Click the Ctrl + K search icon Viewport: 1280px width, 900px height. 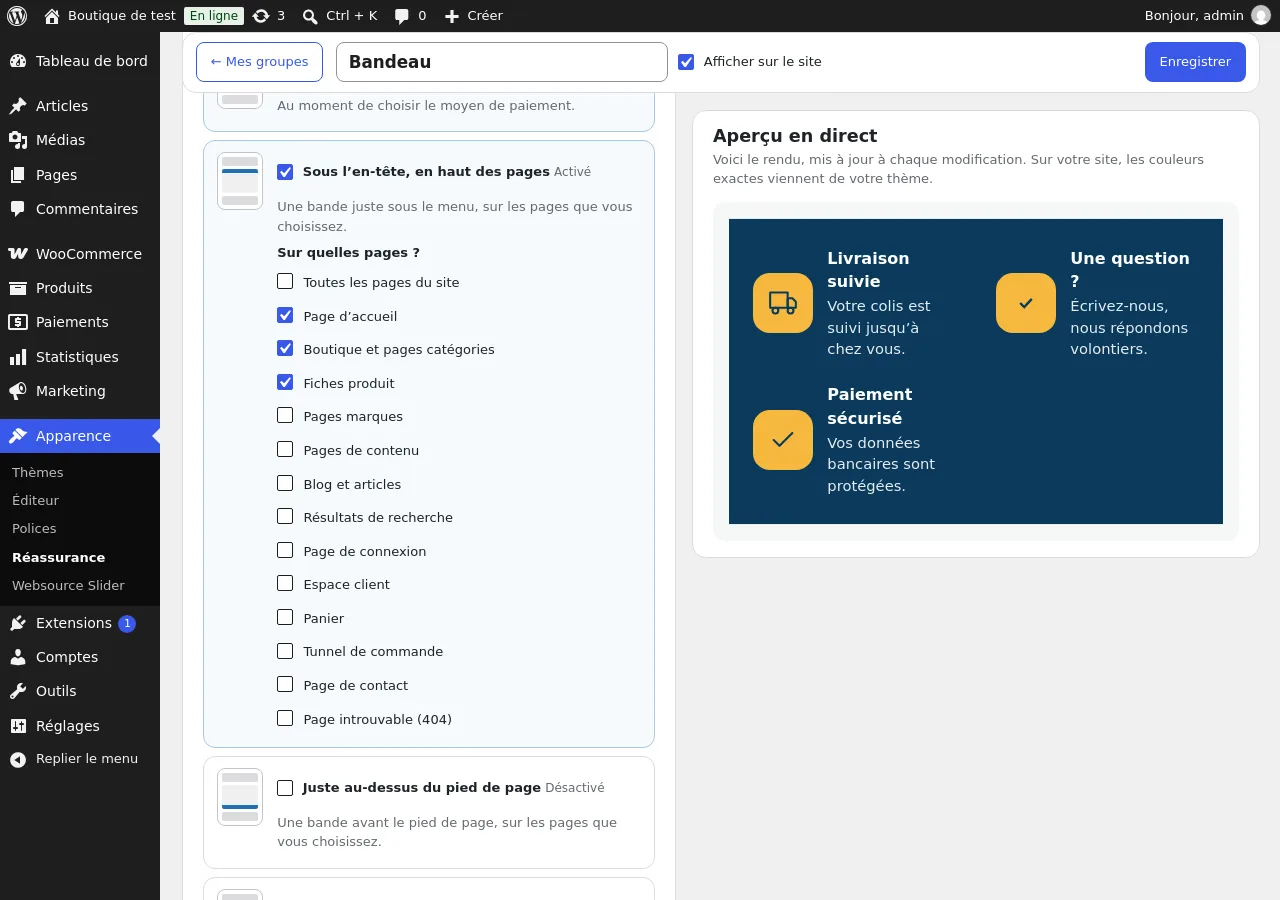point(310,16)
